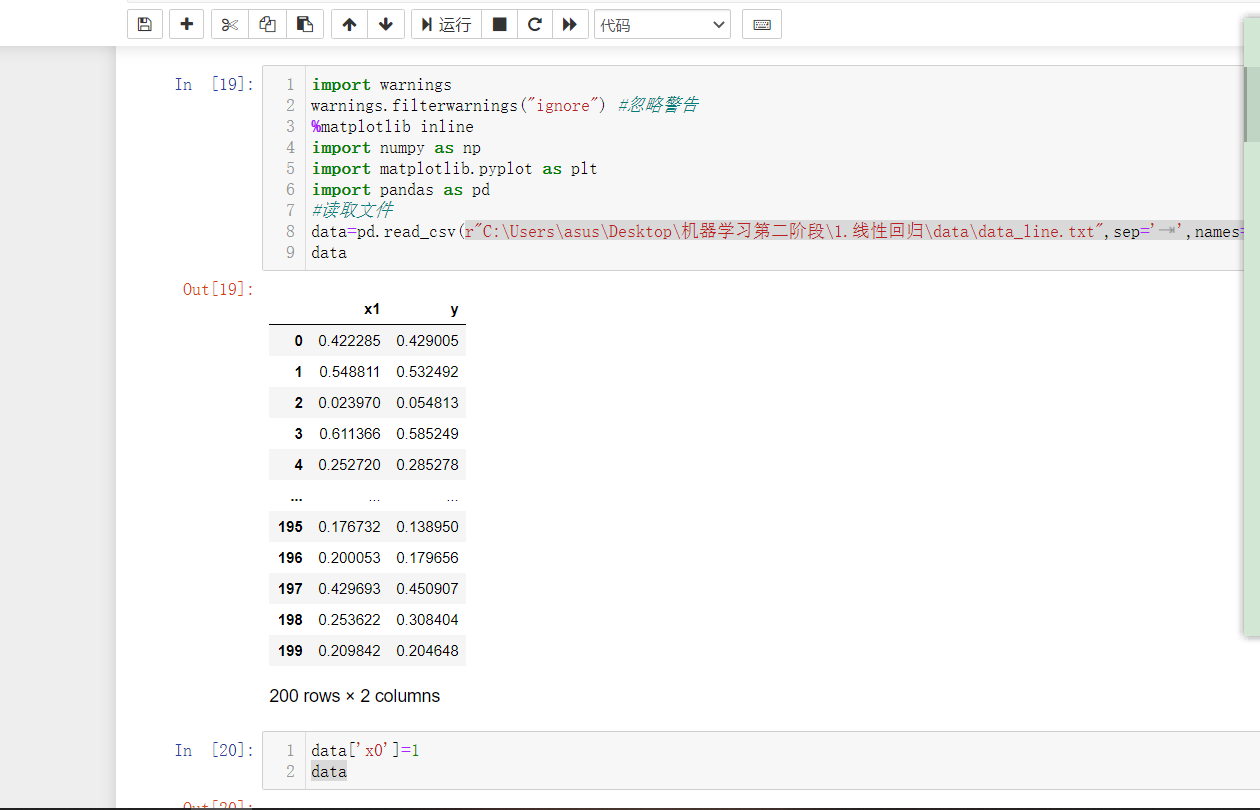Run the cell with the 运行 button
Screen dimensions: 1260x810
point(446,24)
